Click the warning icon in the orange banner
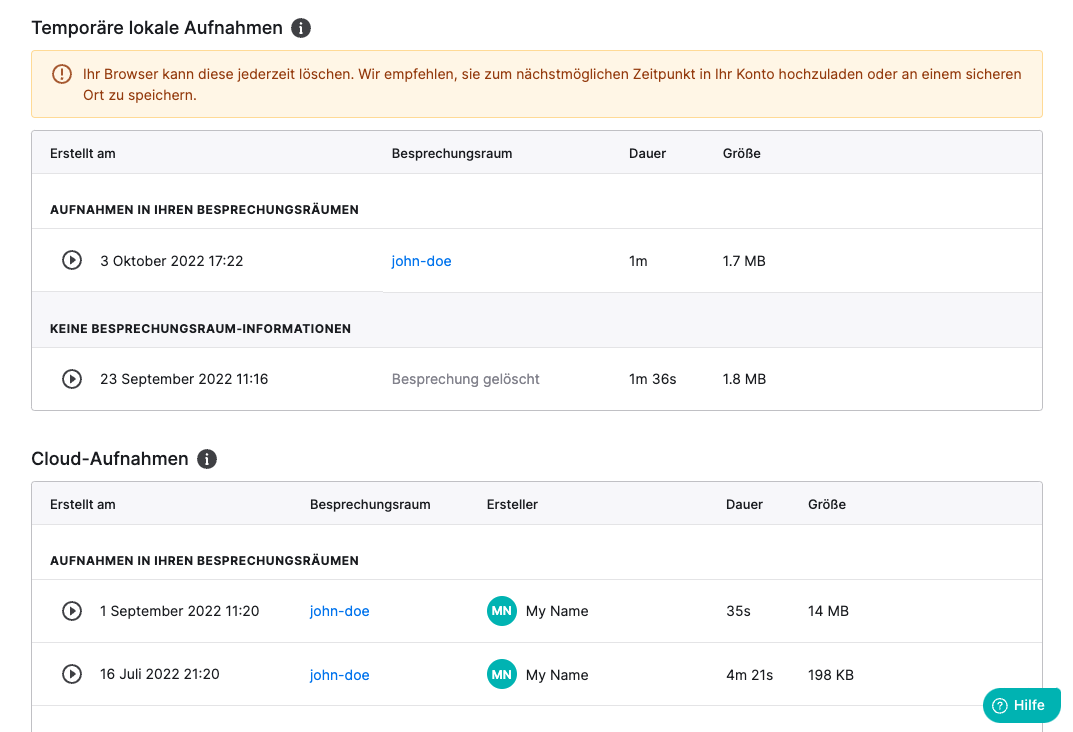The height and width of the screenshot is (732, 1073). pyautogui.click(x=62, y=74)
